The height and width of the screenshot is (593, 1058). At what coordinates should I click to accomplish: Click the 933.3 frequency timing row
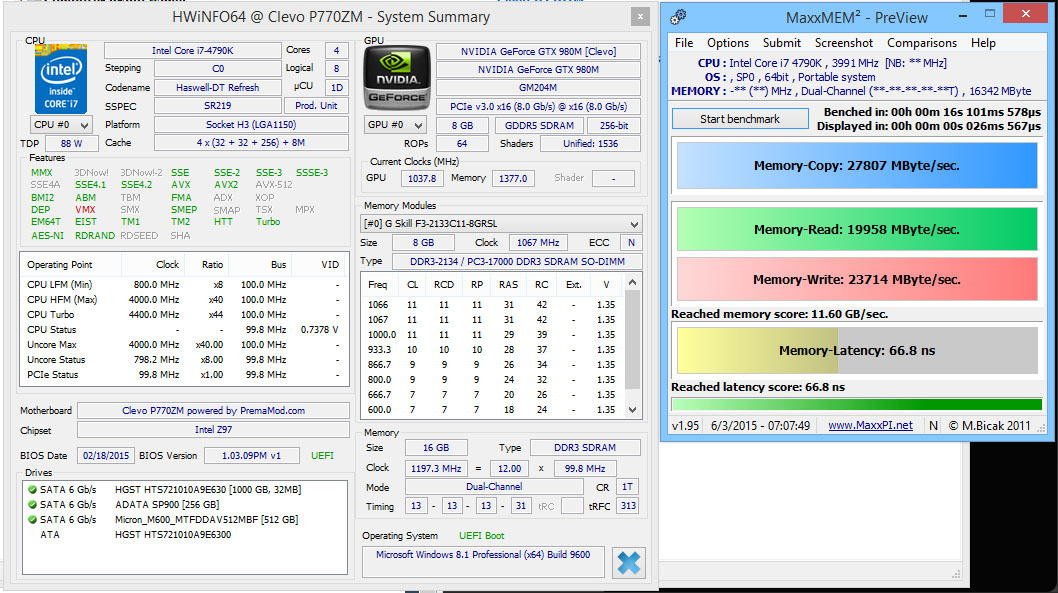pyautogui.click(x=493, y=349)
